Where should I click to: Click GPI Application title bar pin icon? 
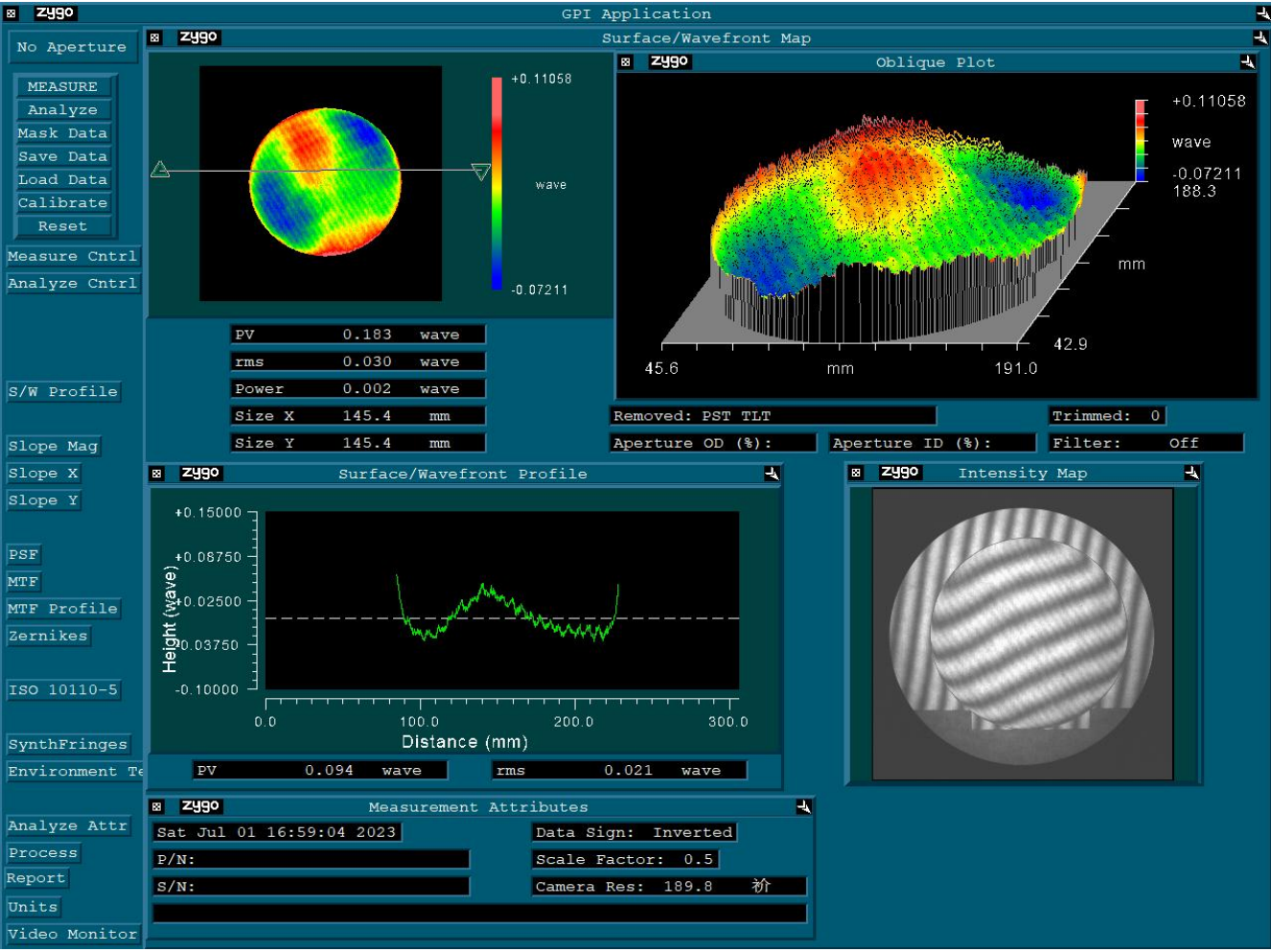[1262, 13]
